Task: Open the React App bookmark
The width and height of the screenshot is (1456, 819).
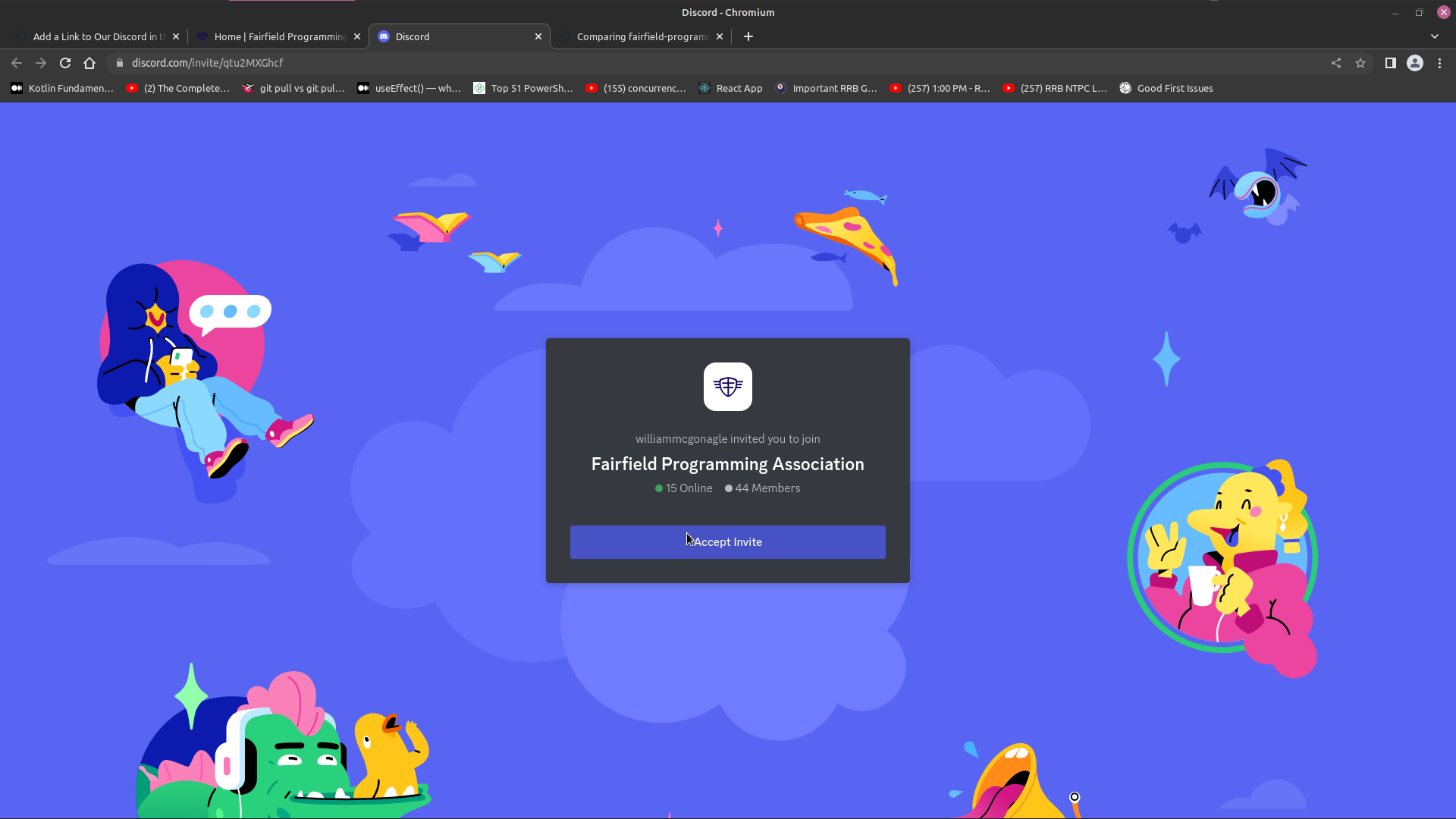Action: point(731,88)
